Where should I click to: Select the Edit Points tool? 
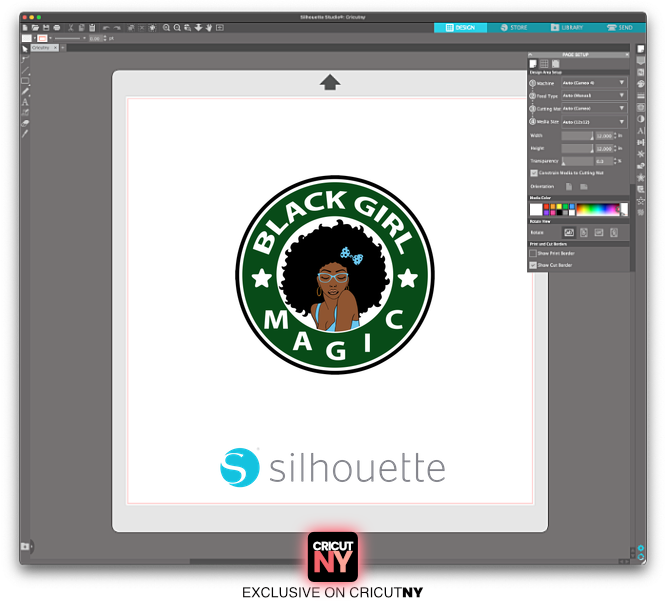click(x=25, y=59)
